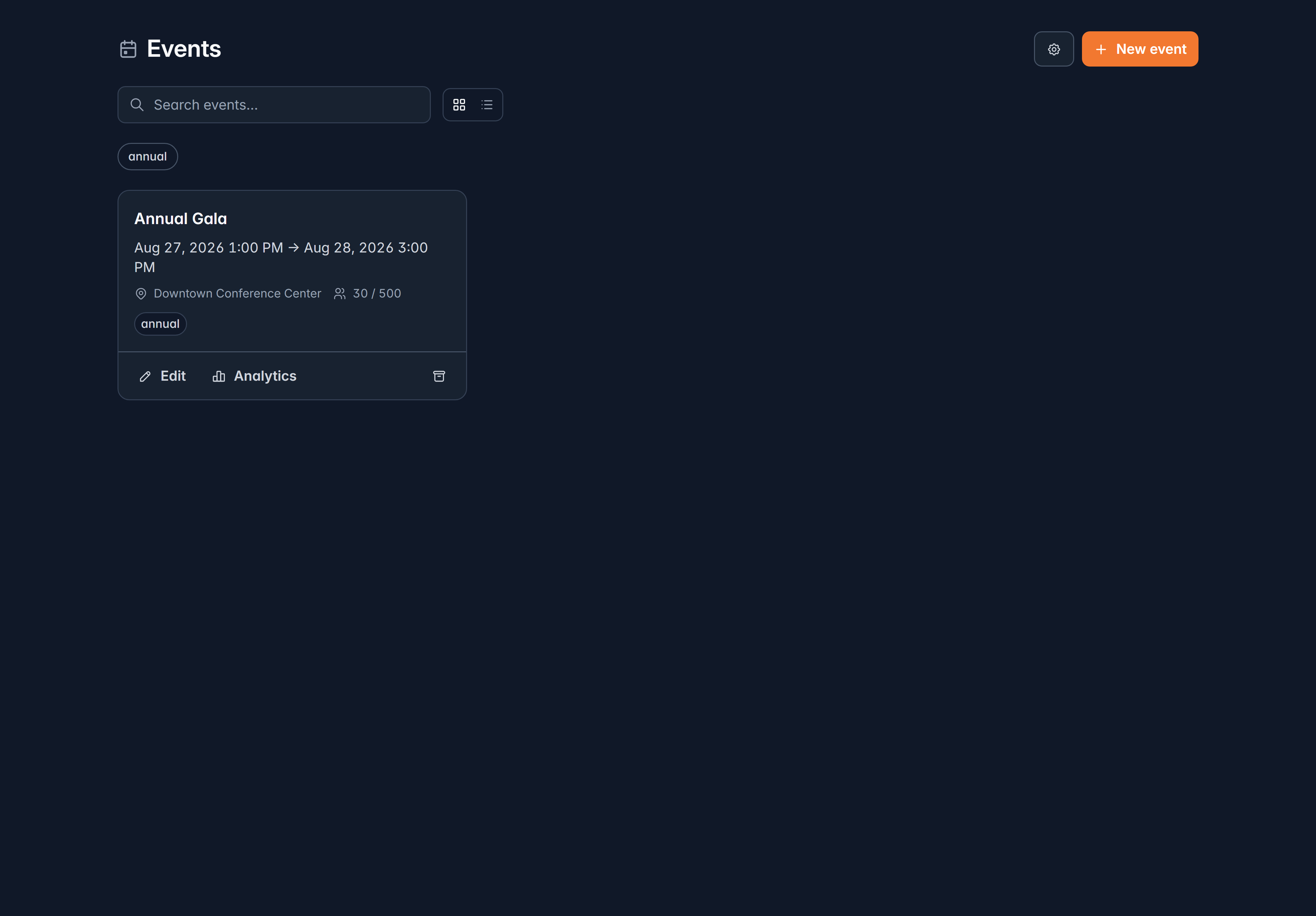Edit the Annual Gala event
The width and height of the screenshot is (1316, 916).
162,376
